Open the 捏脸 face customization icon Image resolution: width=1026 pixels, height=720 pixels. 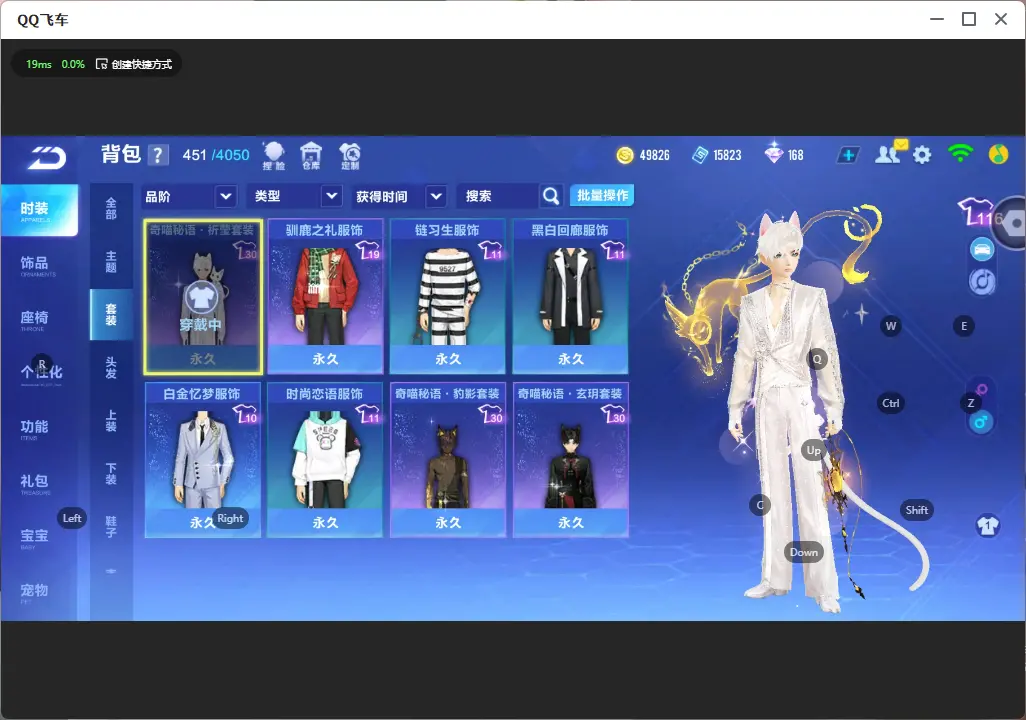click(274, 156)
